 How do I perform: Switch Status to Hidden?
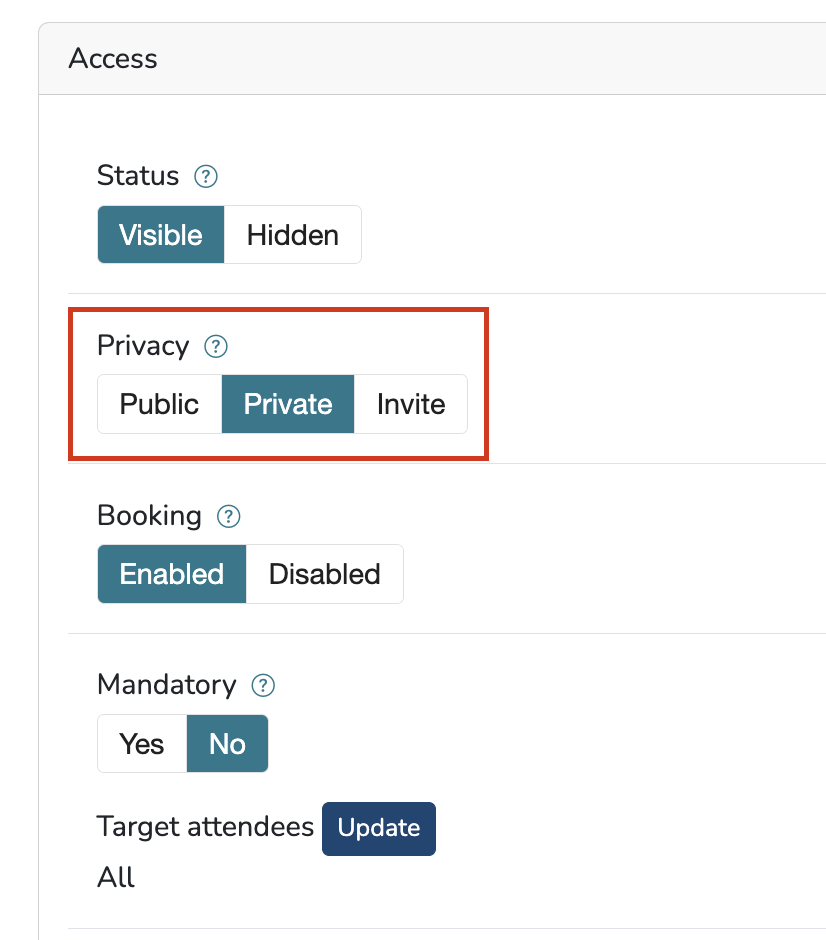click(293, 235)
